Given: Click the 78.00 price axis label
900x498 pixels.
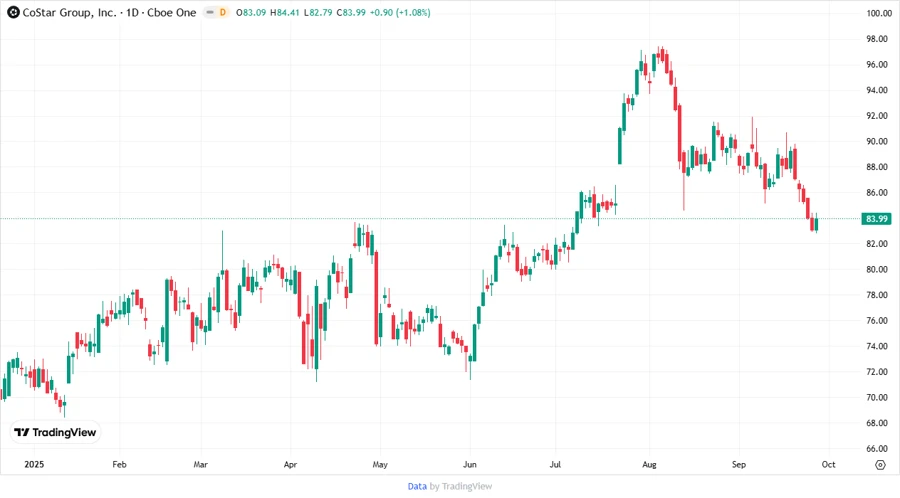Looking at the screenshot, I should click(876, 295).
